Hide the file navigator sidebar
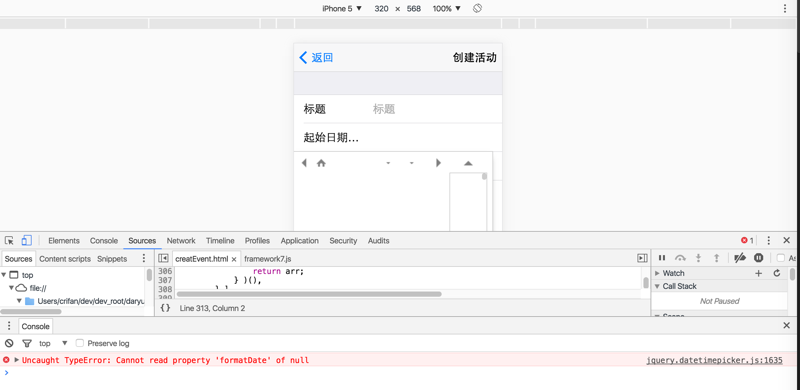This screenshot has height=390, width=800. (x=163, y=258)
